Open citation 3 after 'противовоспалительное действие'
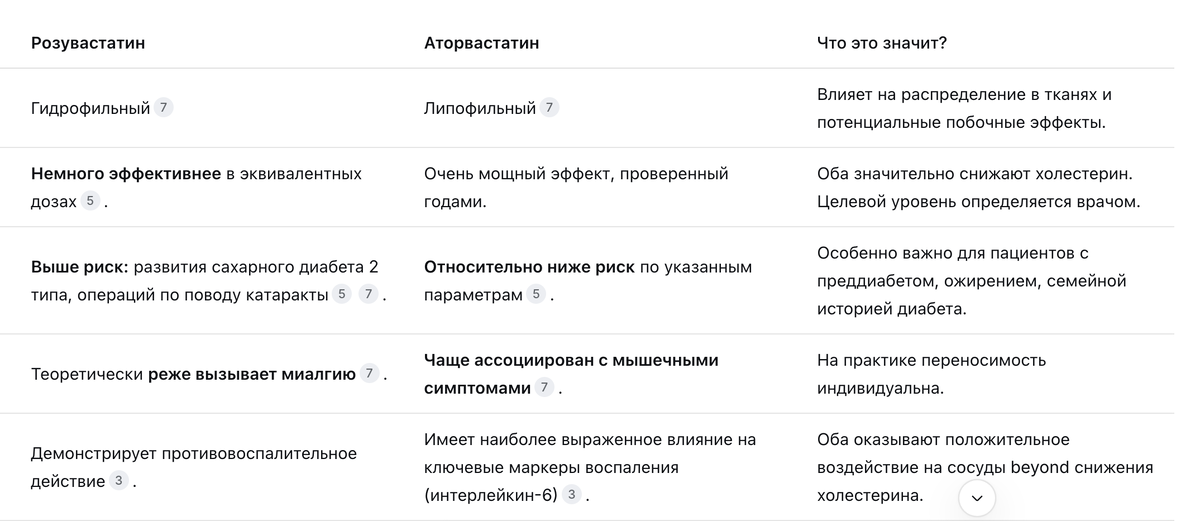This screenshot has width=1200, height=521. [x=119, y=481]
